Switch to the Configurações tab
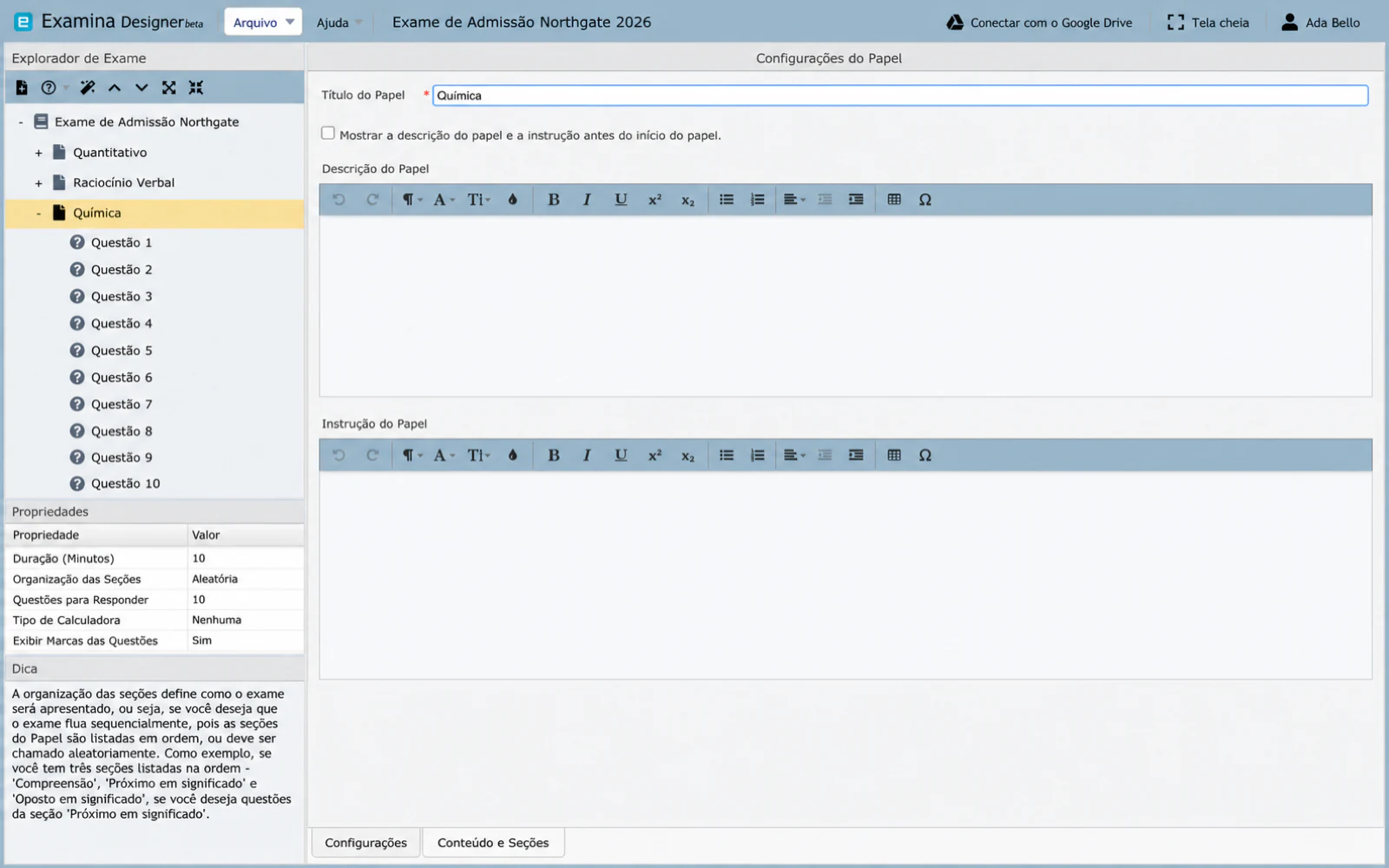This screenshot has height=868, width=1389. click(x=365, y=843)
